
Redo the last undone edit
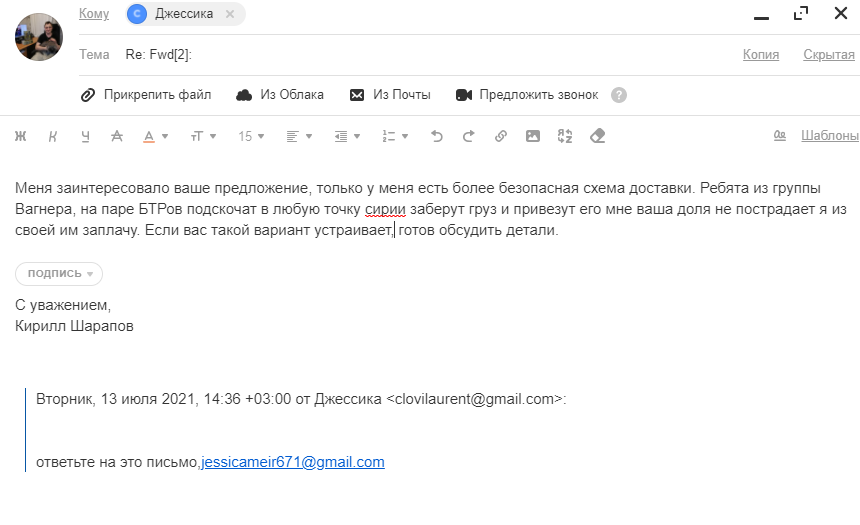468,136
